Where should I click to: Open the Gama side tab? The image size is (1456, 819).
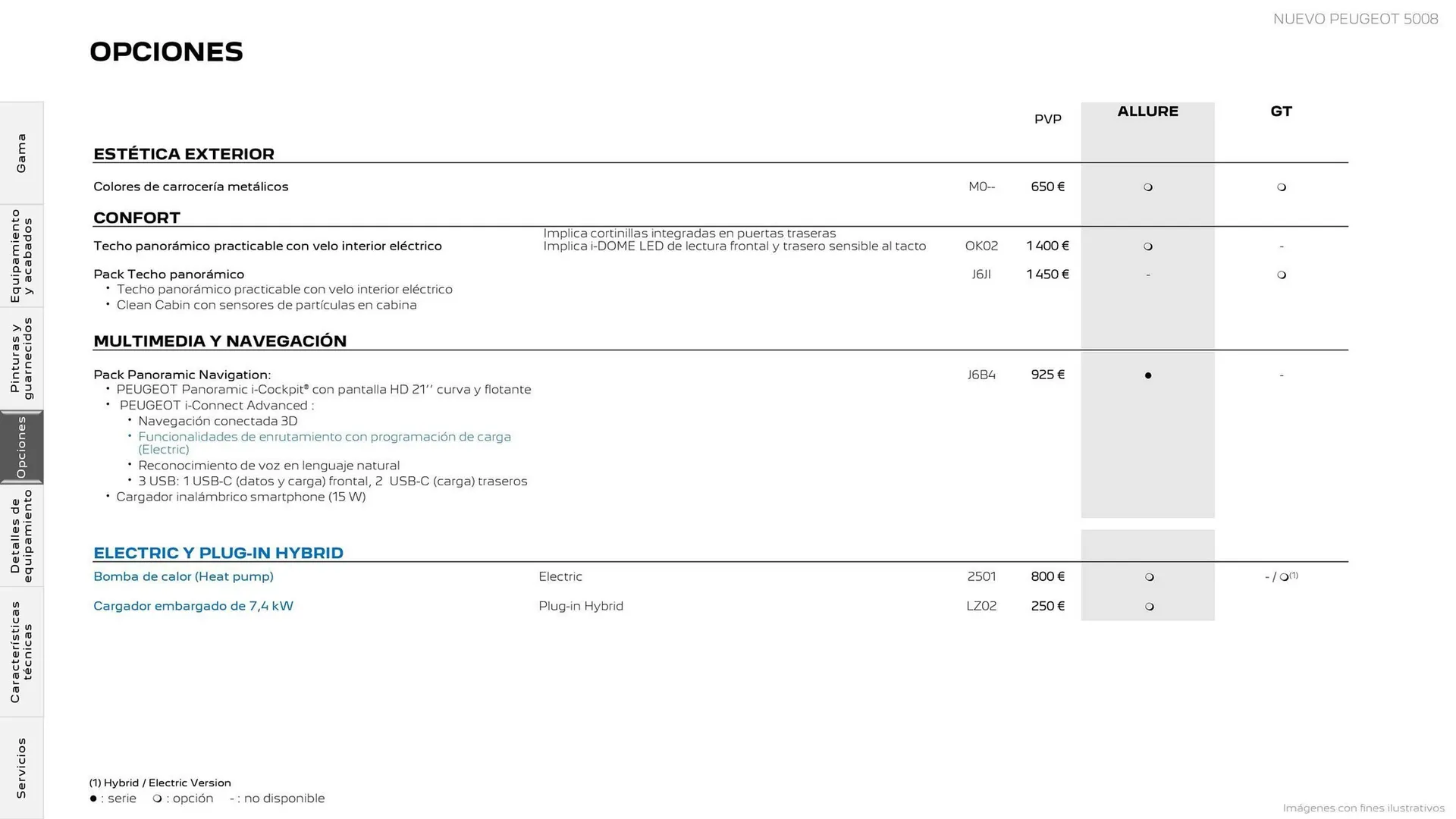21,153
